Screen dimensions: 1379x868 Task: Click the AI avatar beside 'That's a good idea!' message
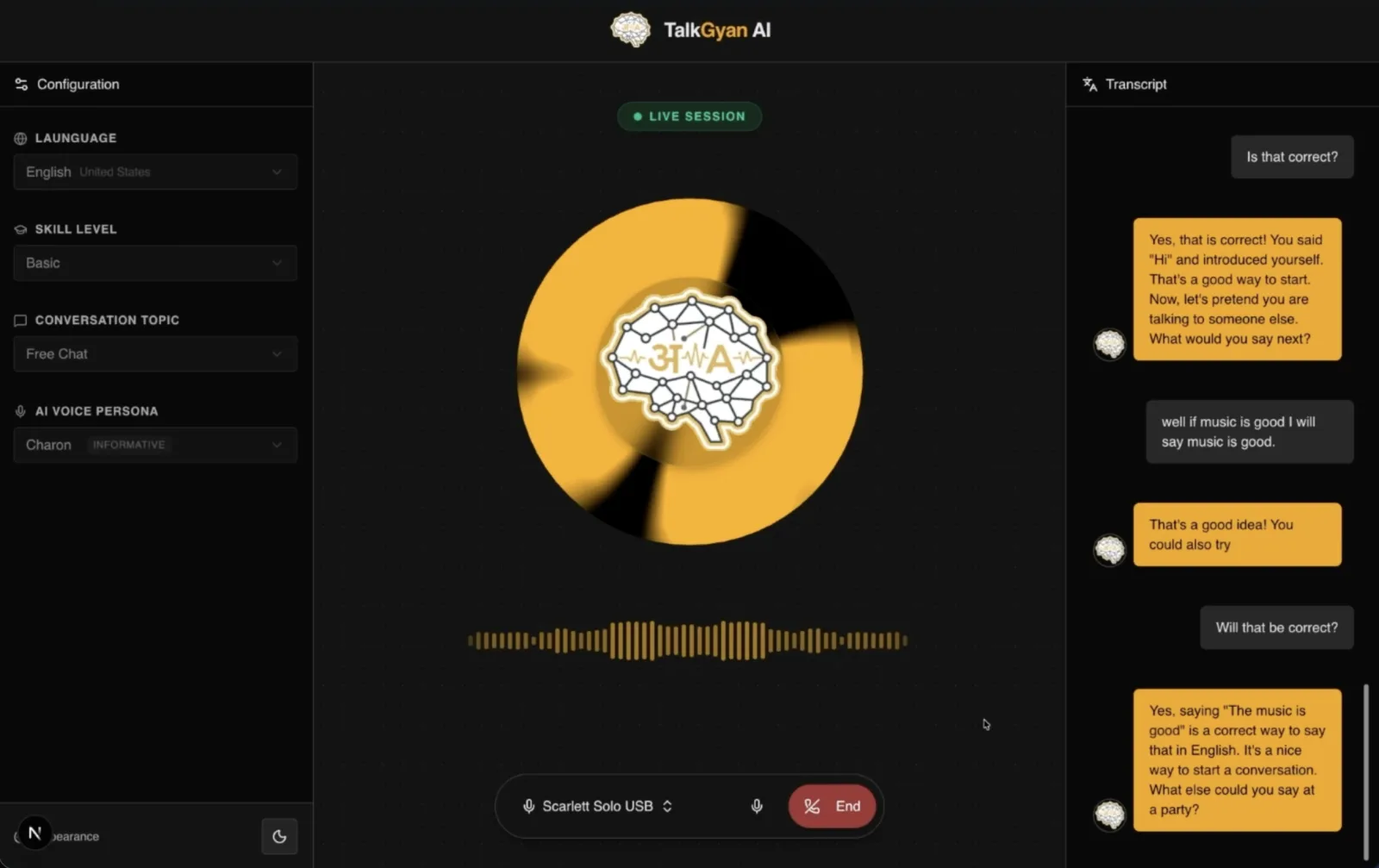[1110, 549]
